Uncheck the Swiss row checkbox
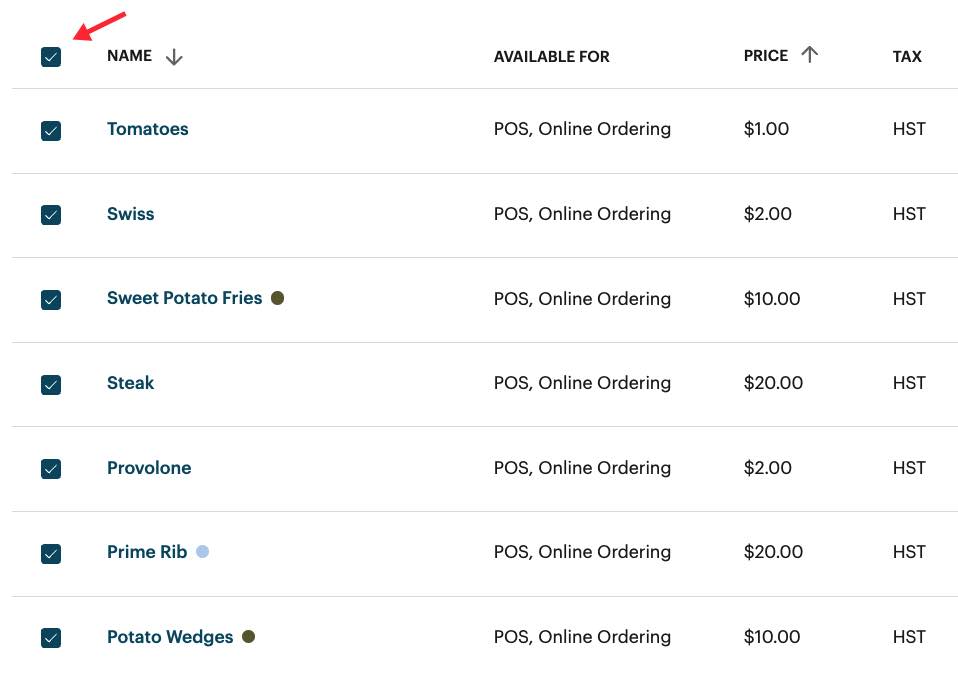The height and width of the screenshot is (676, 958). (51, 215)
